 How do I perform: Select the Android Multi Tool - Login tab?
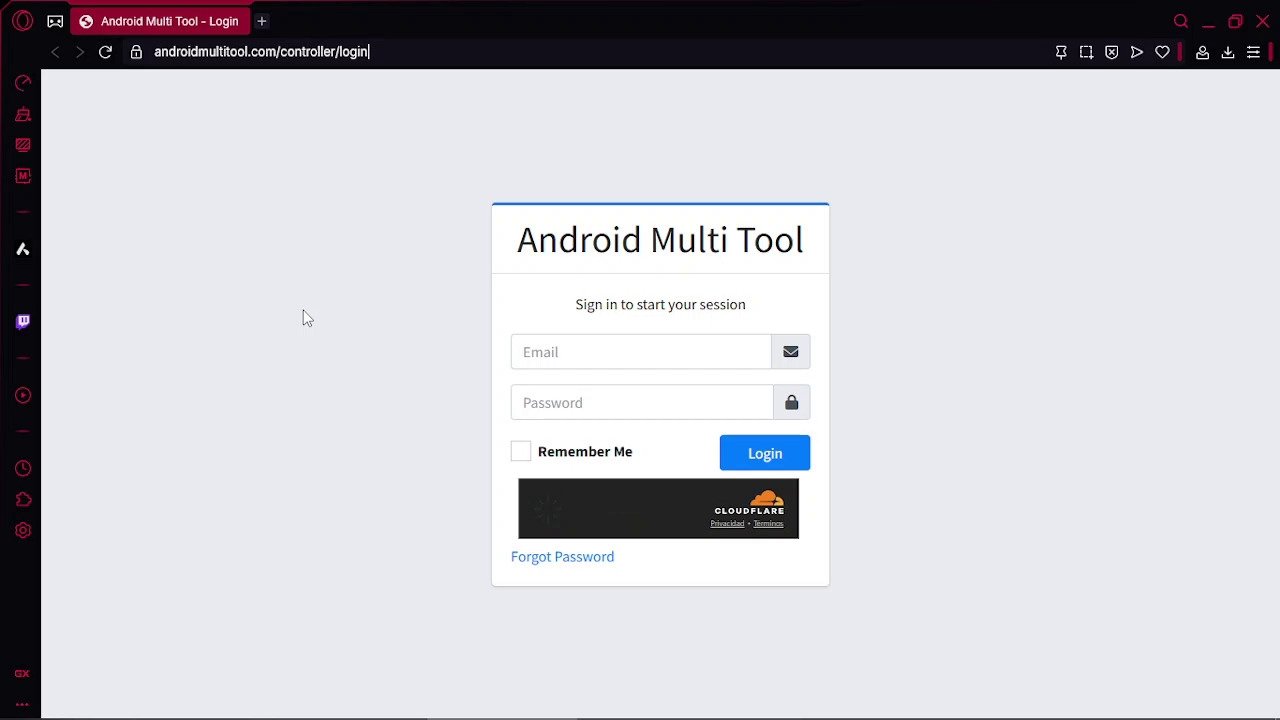159,21
